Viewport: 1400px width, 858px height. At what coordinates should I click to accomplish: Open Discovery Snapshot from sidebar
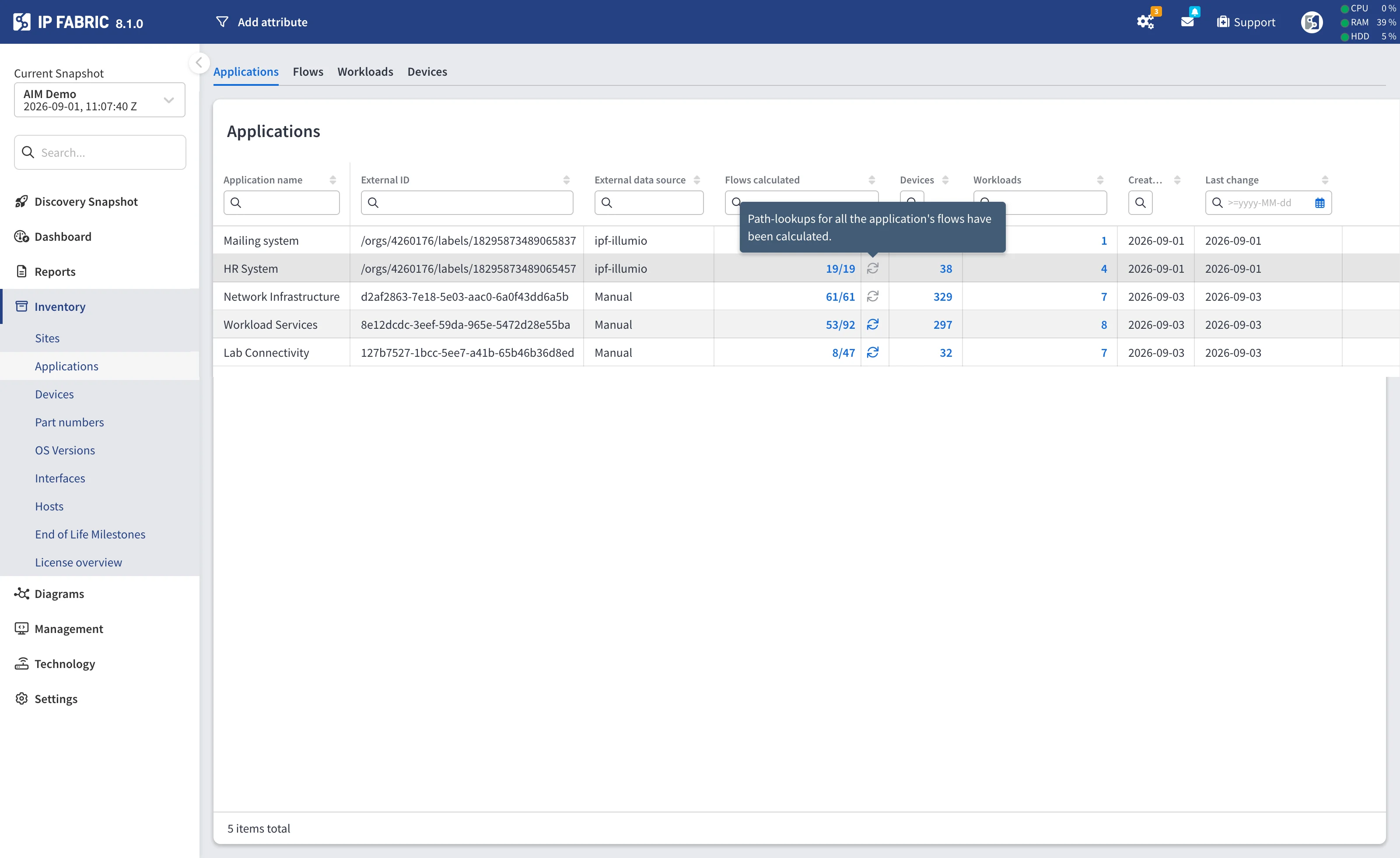[86, 201]
